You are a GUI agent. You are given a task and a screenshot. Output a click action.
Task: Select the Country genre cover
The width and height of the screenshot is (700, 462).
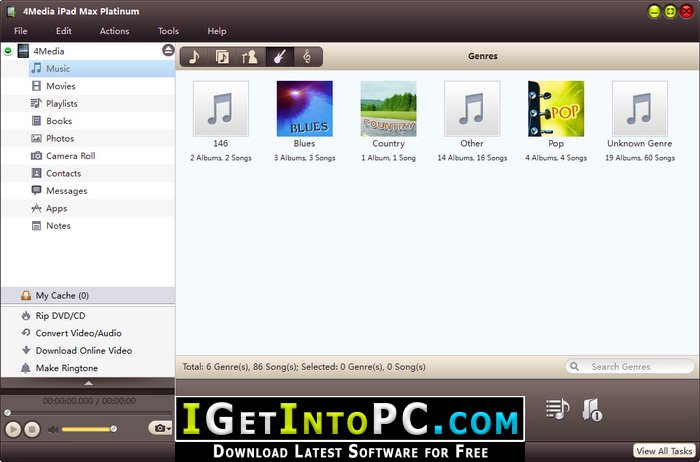(388, 108)
